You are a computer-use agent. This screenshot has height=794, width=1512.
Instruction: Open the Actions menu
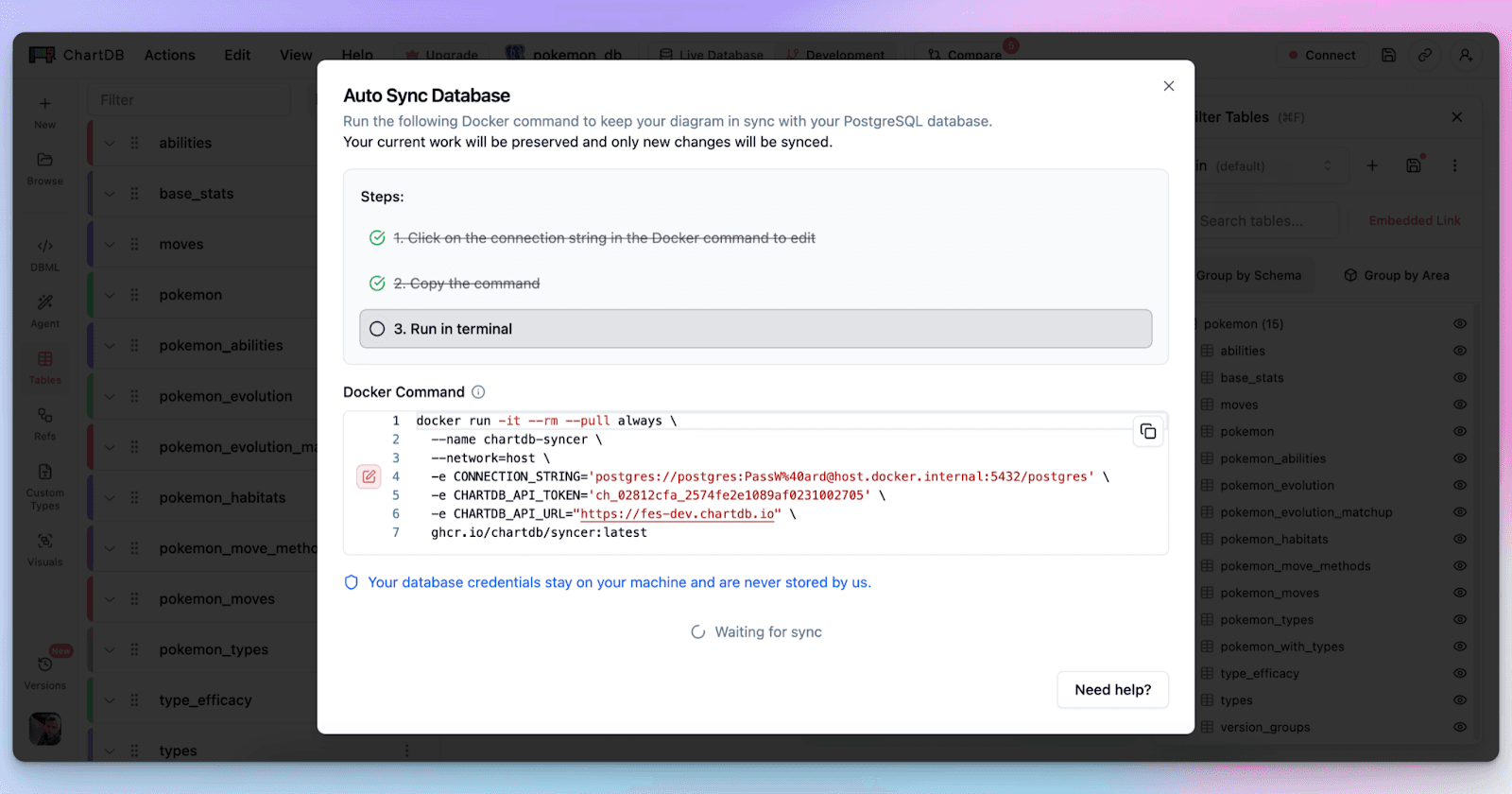[169, 55]
